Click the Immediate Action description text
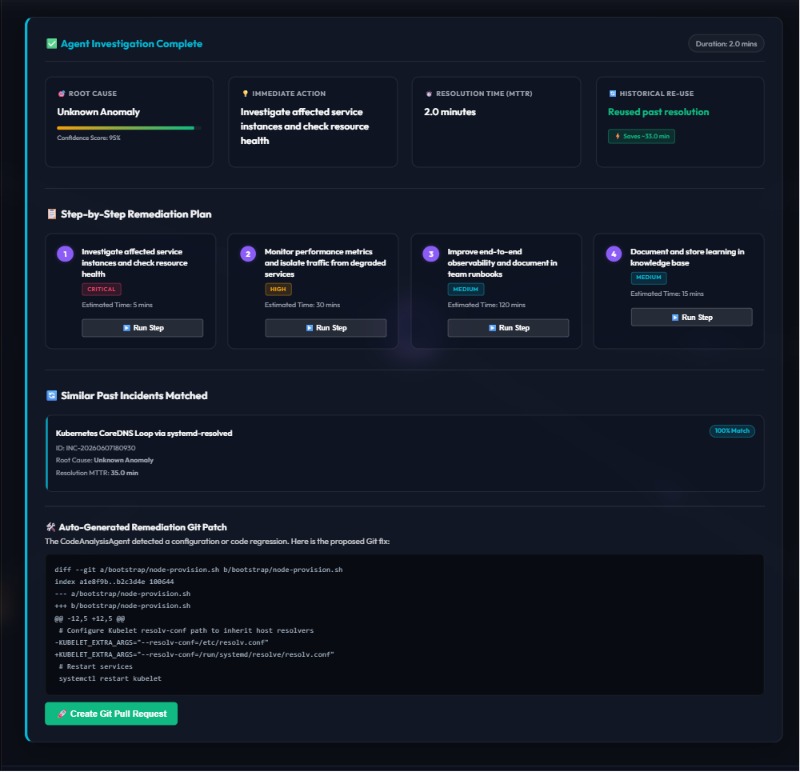 (305, 127)
